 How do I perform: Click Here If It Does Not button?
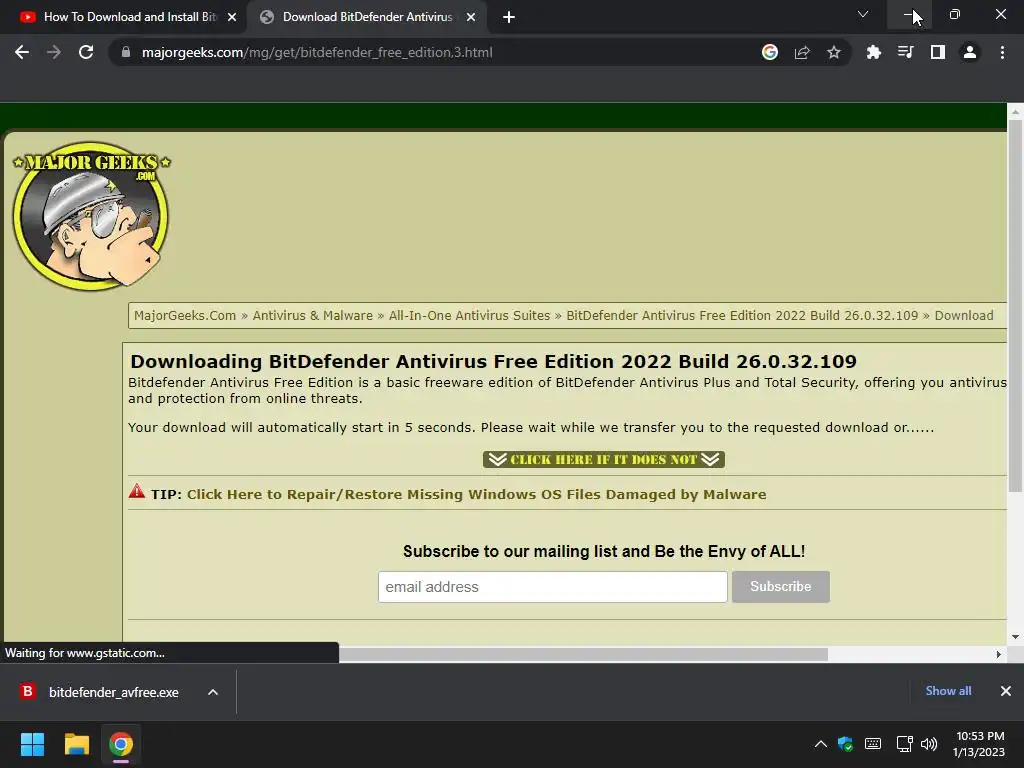(x=604, y=459)
